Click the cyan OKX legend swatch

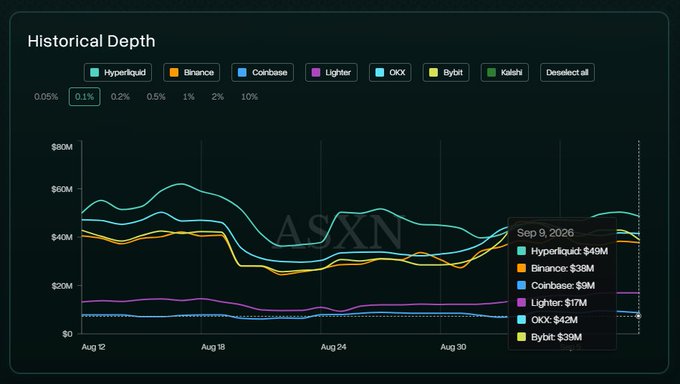coord(380,72)
